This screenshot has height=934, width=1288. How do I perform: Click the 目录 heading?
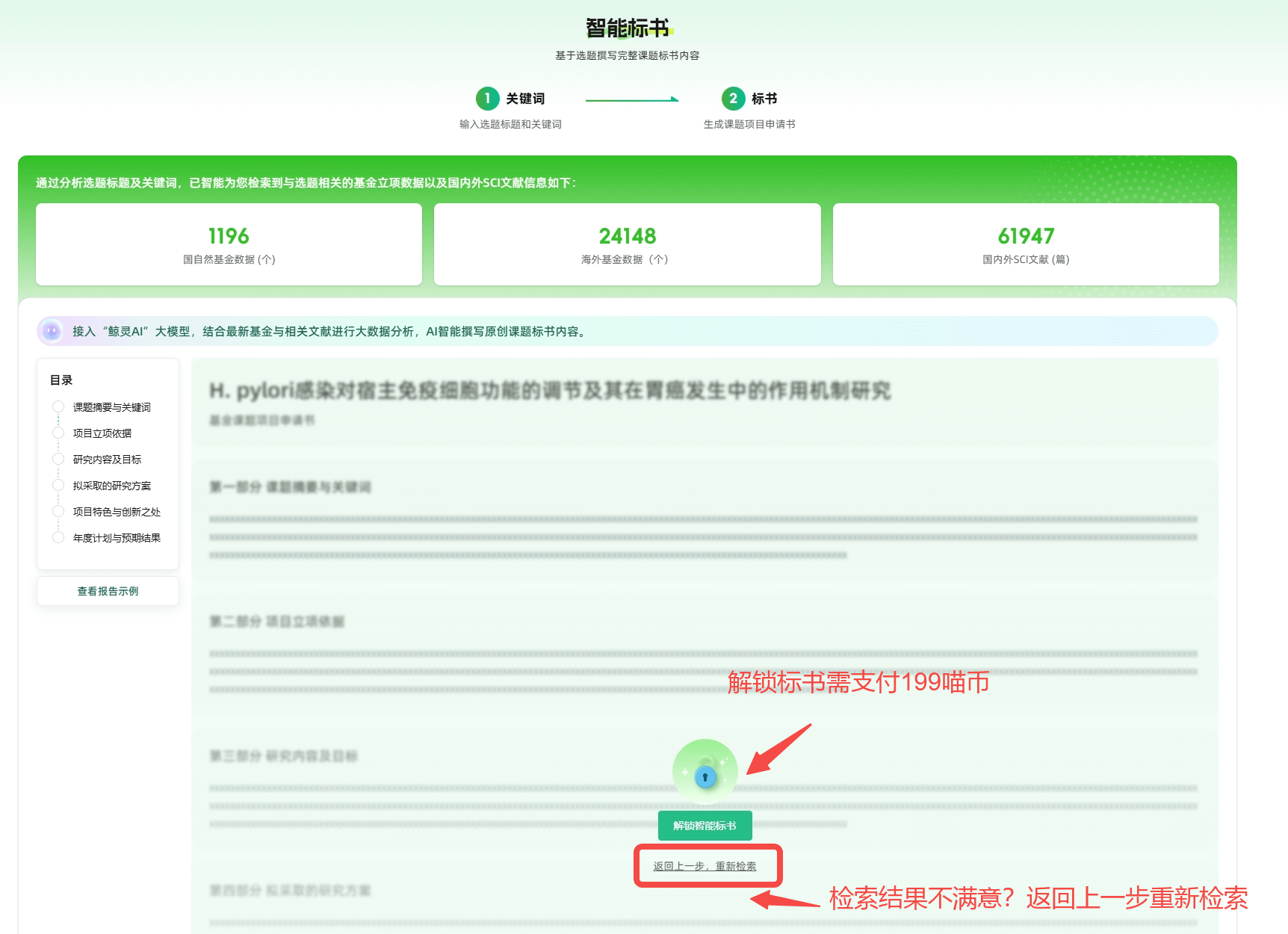click(x=61, y=380)
